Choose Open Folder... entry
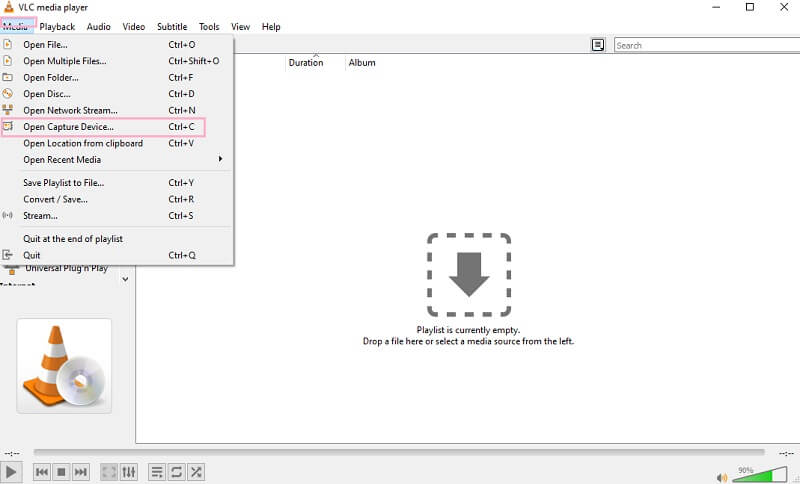Image resolution: width=800 pixels, height=484 pixels. click(116, 78)
